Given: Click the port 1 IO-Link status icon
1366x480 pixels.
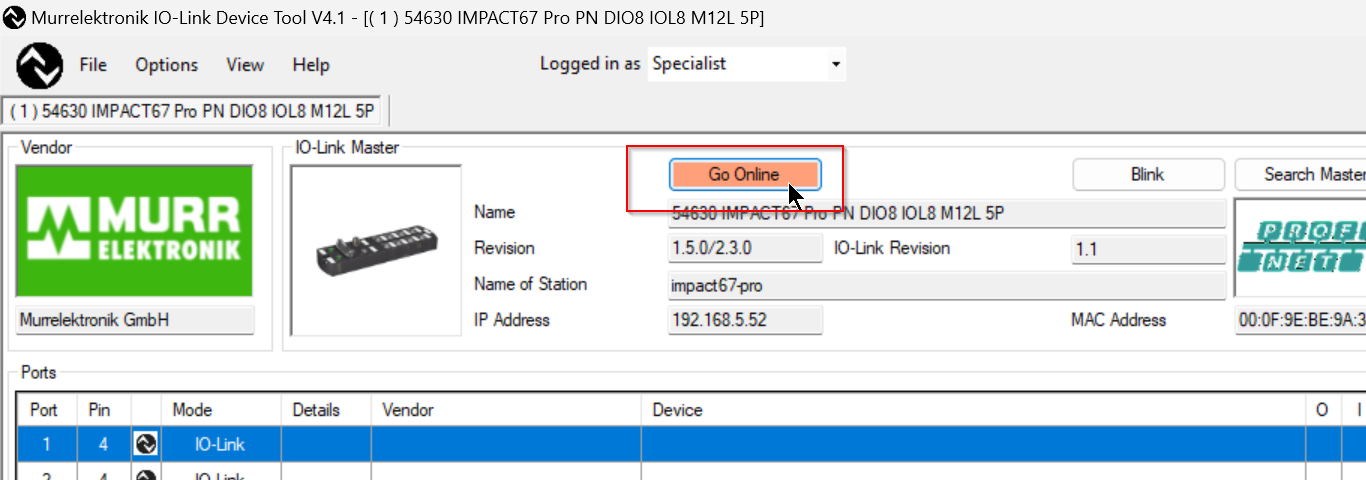Looking at the screenshot, I should tap(145, 444).
